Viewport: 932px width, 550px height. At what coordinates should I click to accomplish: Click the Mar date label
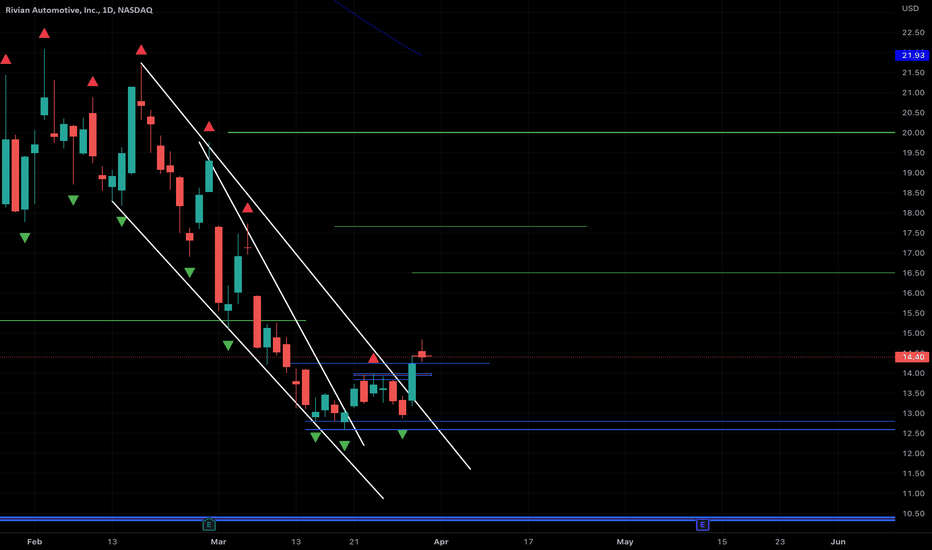218,542
